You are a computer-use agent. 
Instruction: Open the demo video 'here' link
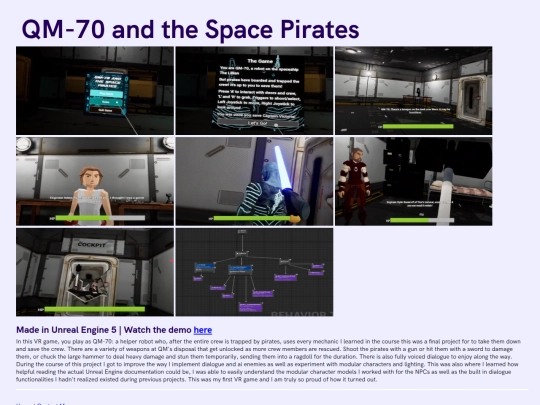coord(202,330)
